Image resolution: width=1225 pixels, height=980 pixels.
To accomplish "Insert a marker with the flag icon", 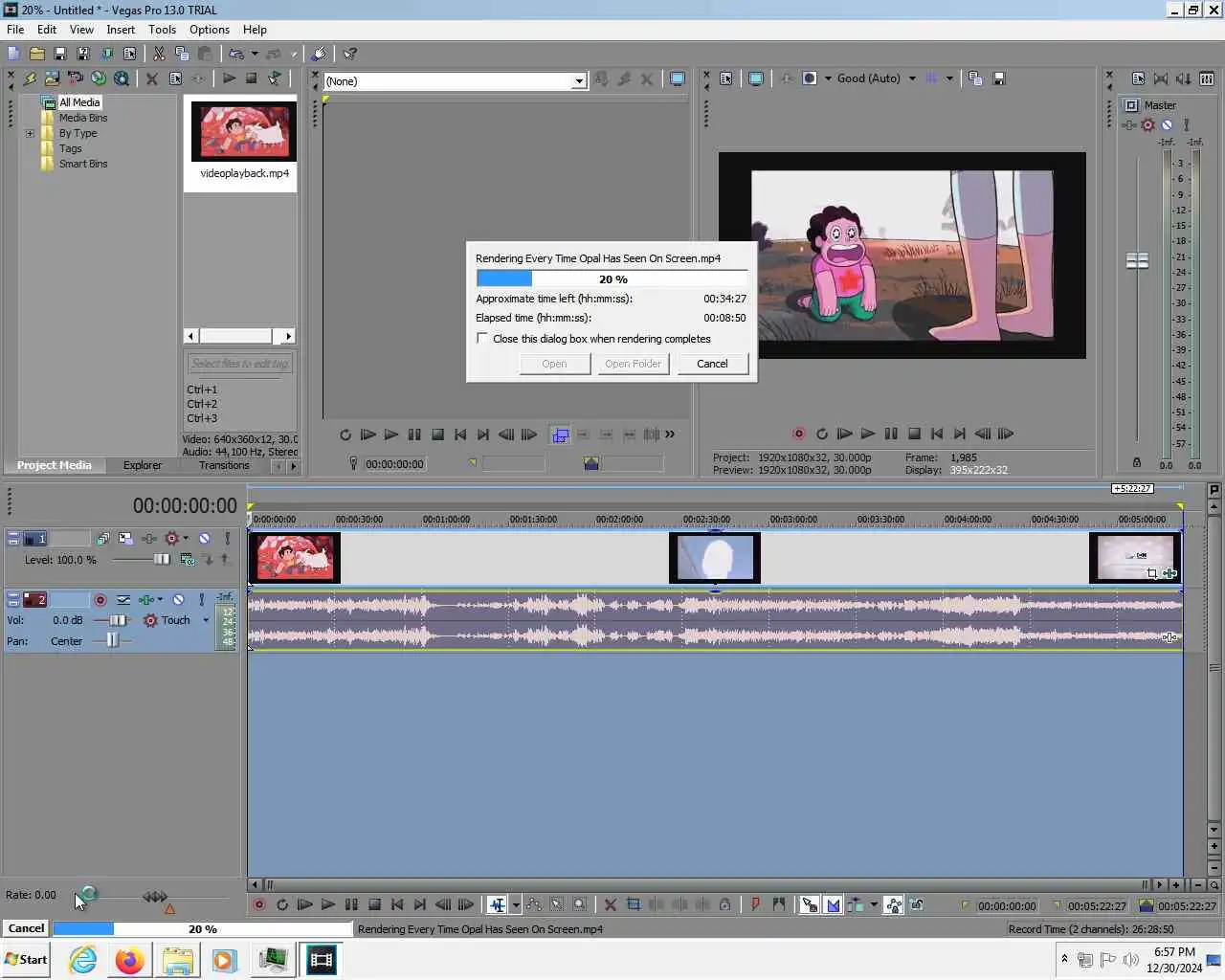I will point(755,904).
